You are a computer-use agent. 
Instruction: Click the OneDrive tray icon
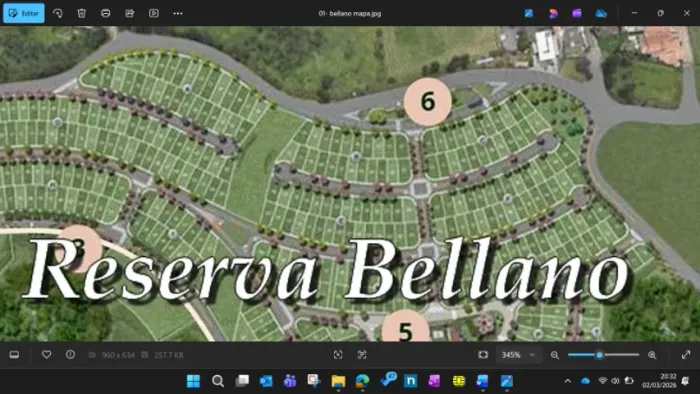tap(585, 381)
